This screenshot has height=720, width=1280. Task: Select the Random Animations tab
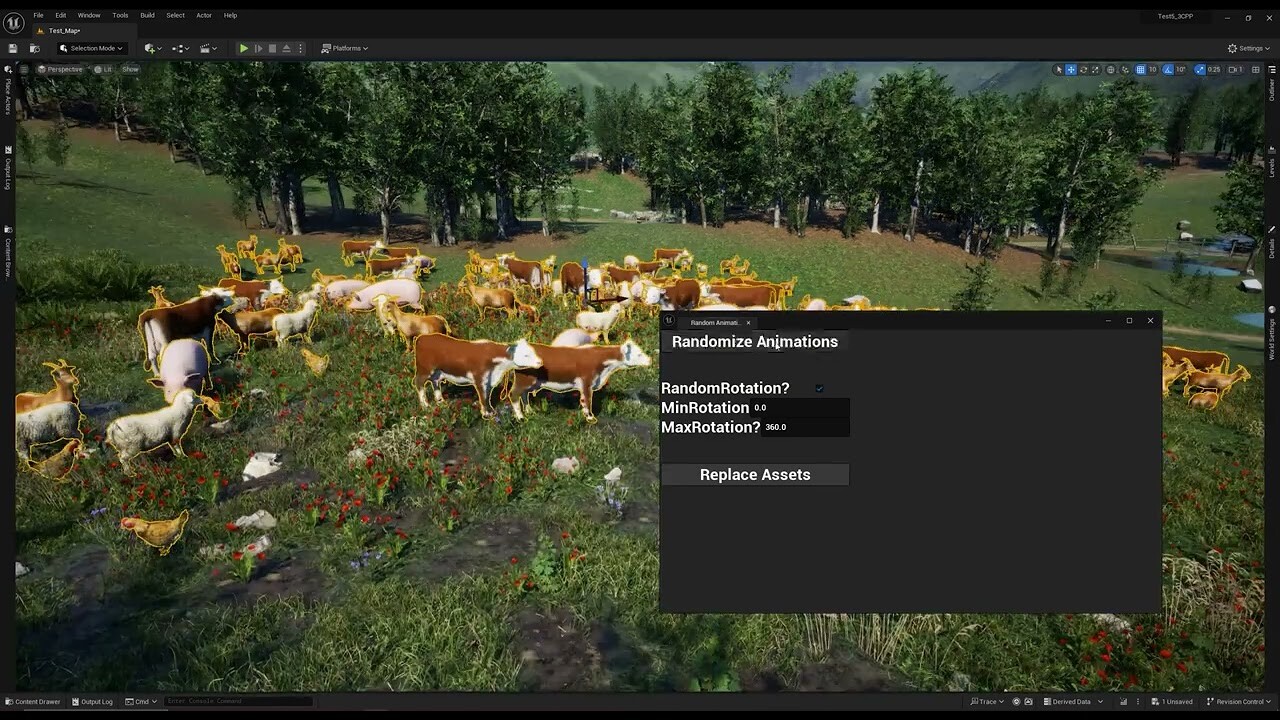pos(714,322)
